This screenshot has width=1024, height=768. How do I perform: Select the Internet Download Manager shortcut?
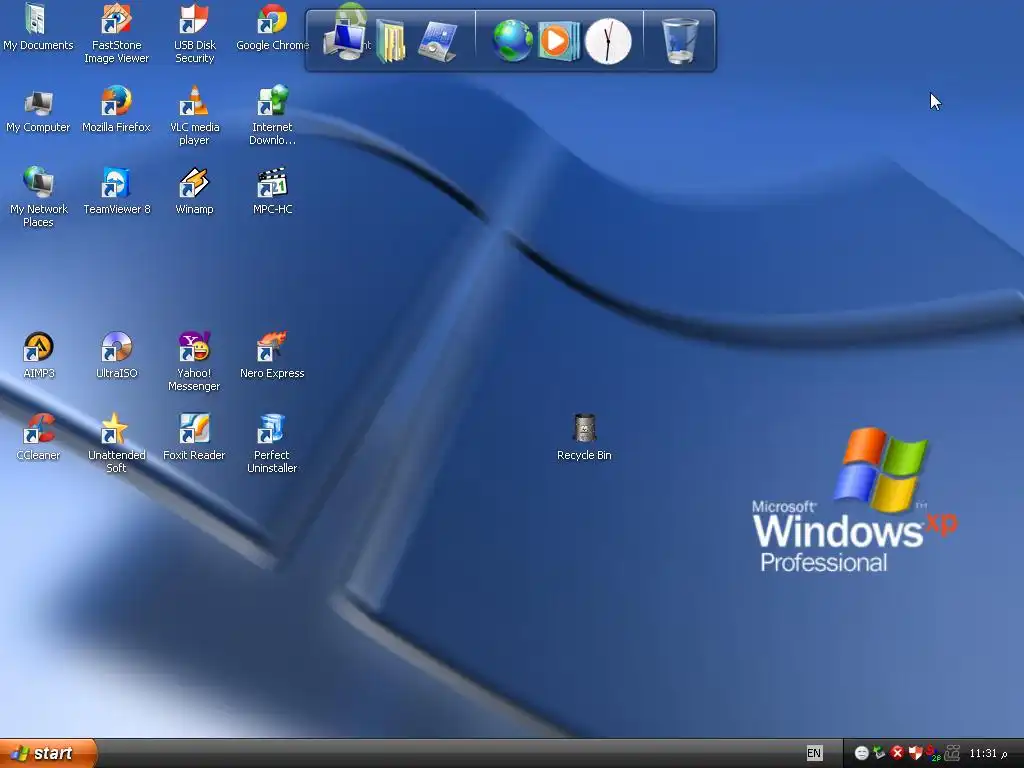coord(272,116)
